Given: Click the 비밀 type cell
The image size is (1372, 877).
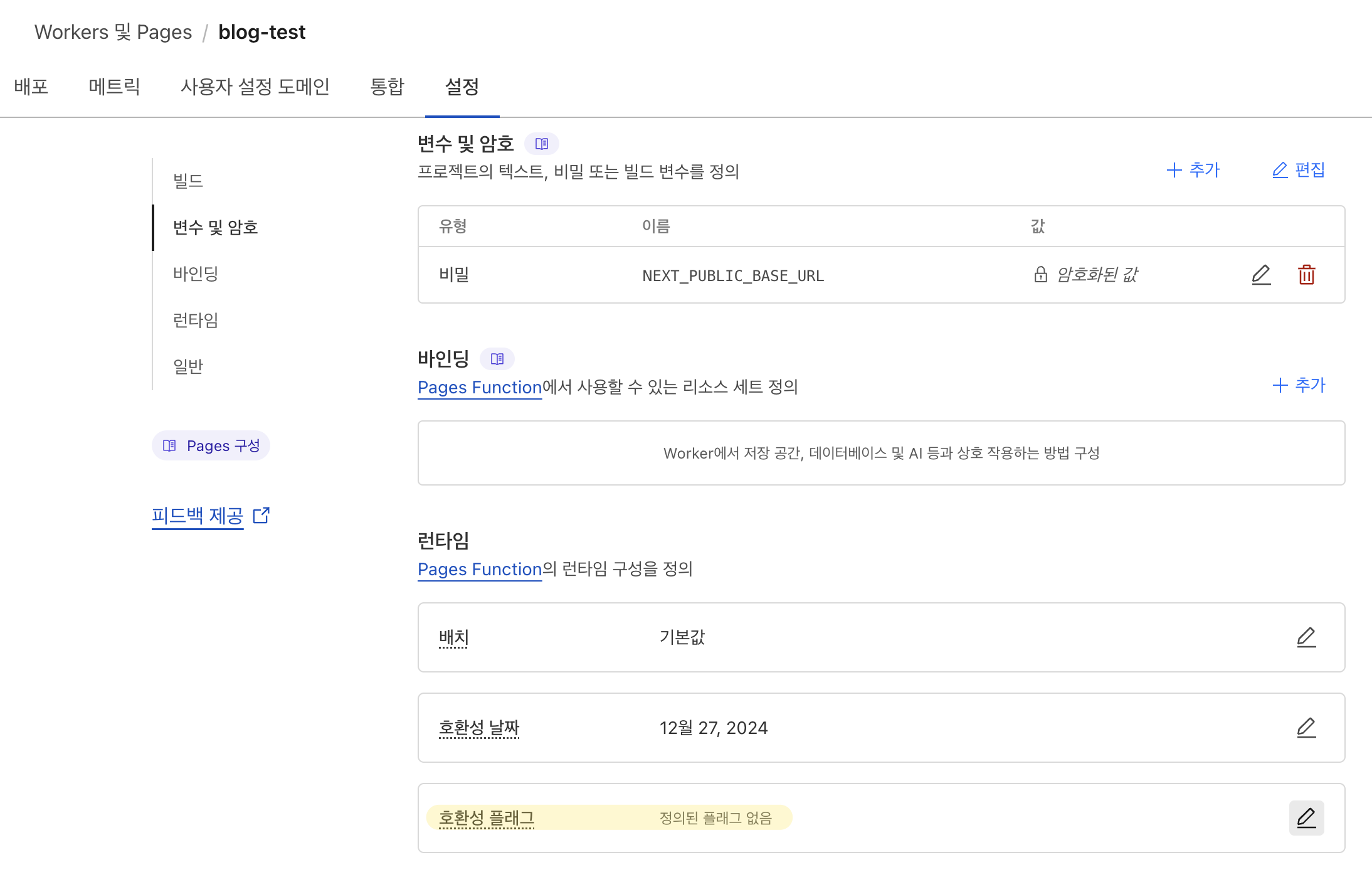Looking at the screenshot, I should 454,274.
